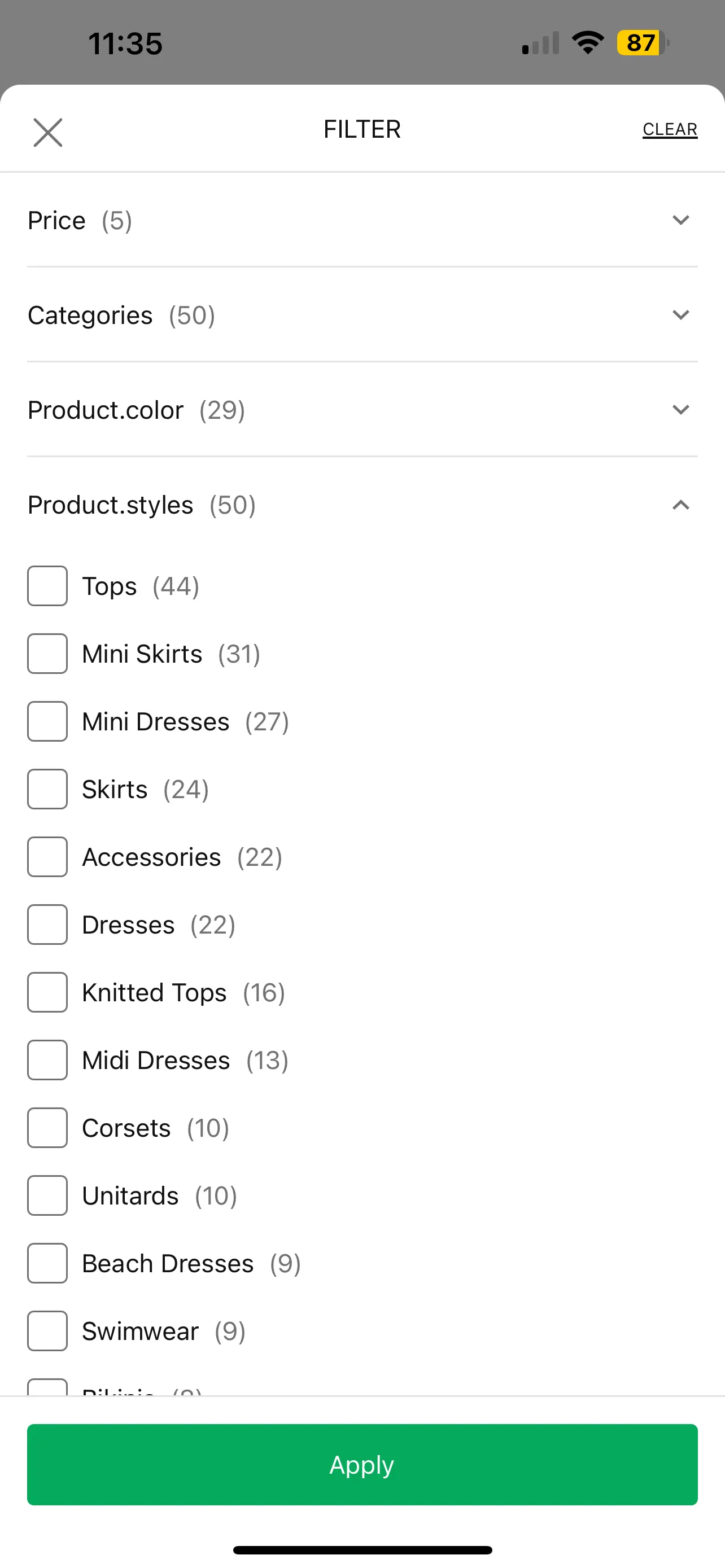The height and width of the screenshot is (1568, 725).
Task: Tap the cellular signal bars icon
Action: pyautogui.click(x=540, y=43)
